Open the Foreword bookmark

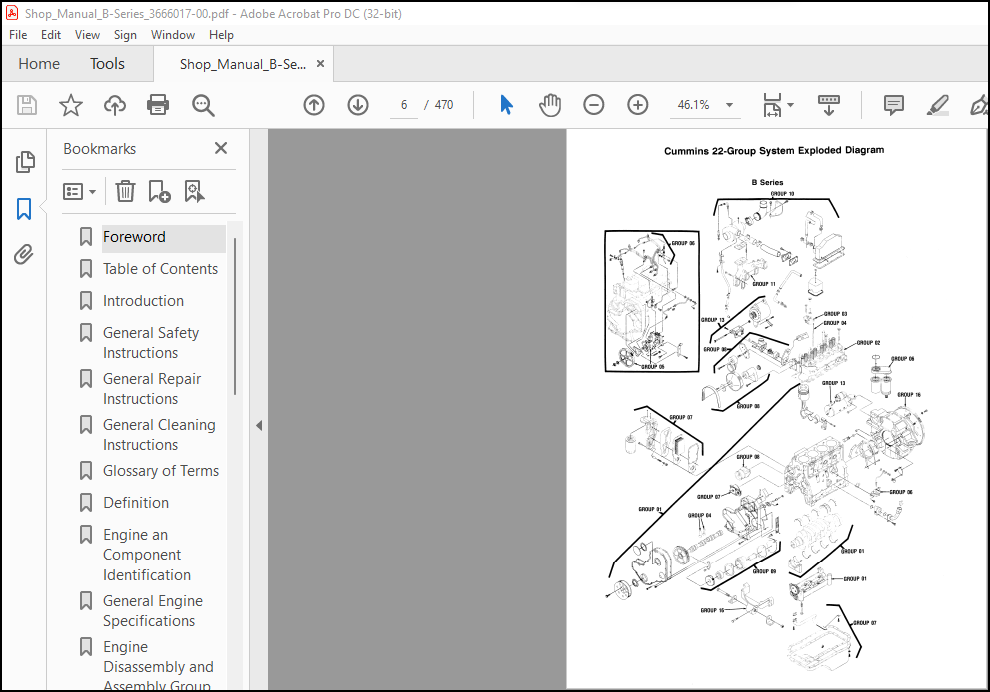134,237
